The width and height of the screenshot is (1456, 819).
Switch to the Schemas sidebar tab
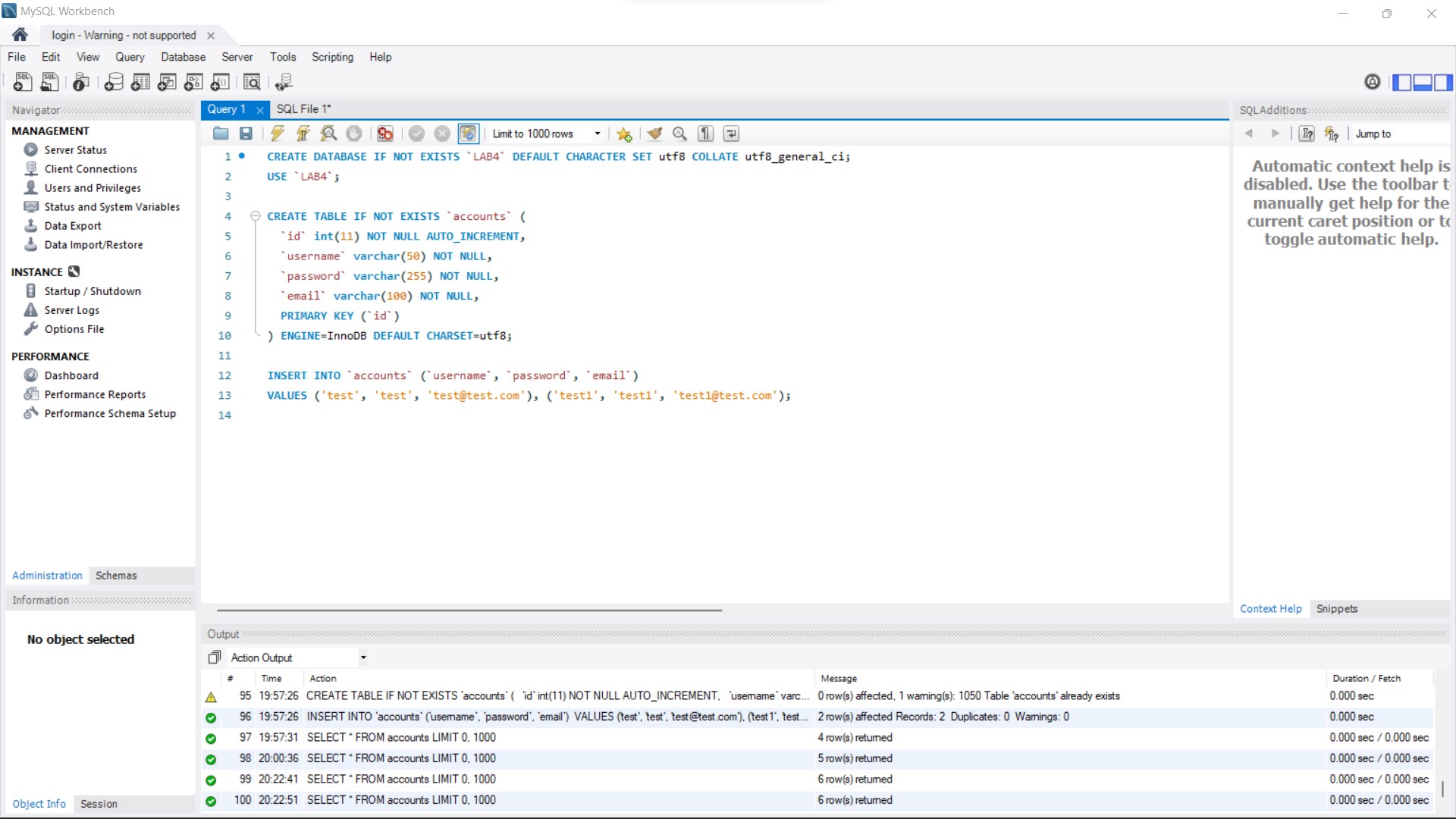(x=115, y=576)
